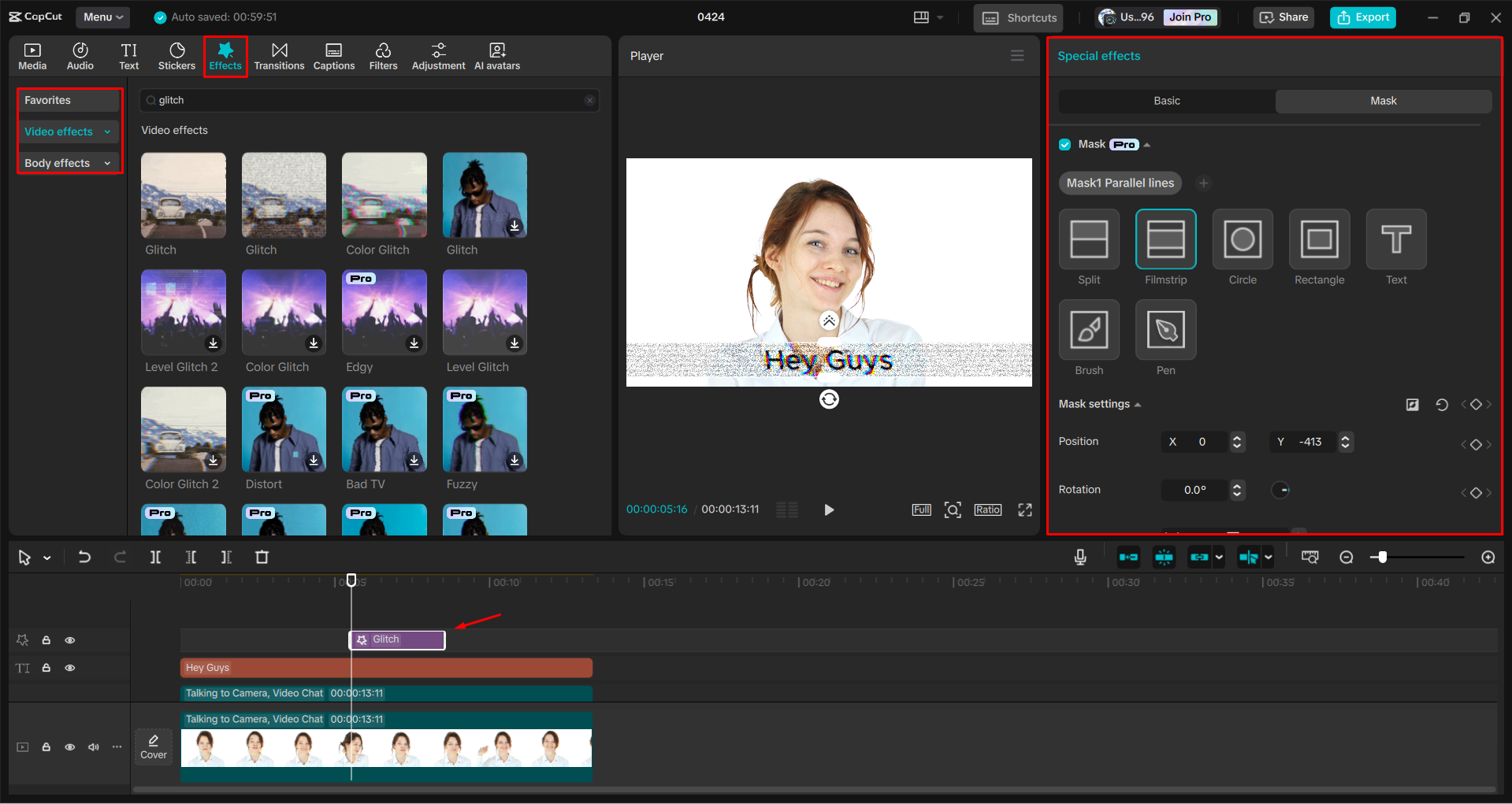The width and height of the screenshot is (1512, 804).
Task: Click the record voiceover microphone icon
Action: click(x=1080, y=558)
